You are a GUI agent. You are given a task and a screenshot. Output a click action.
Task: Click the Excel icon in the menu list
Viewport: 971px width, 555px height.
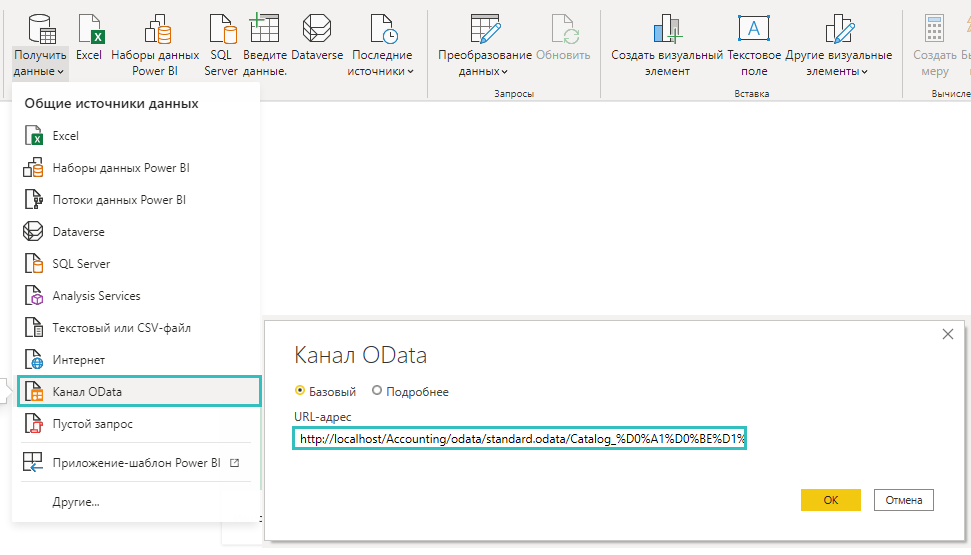[x=33, y=135]
